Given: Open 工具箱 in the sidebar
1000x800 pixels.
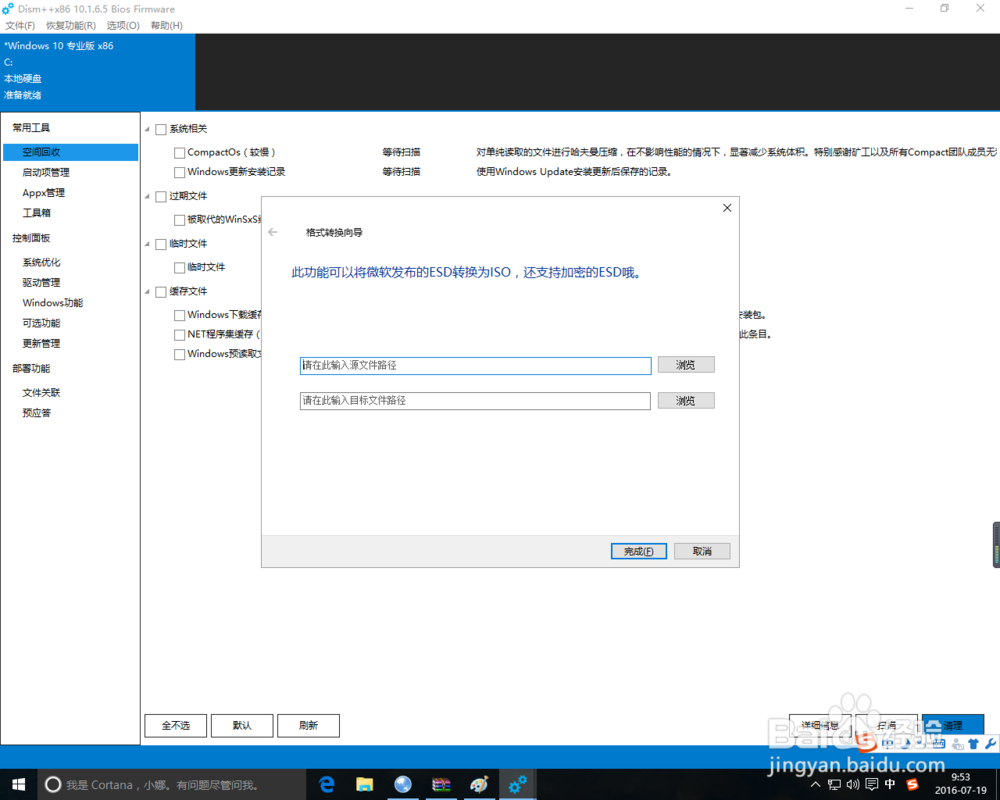Looking at the screenshot, I should [36, 212].
